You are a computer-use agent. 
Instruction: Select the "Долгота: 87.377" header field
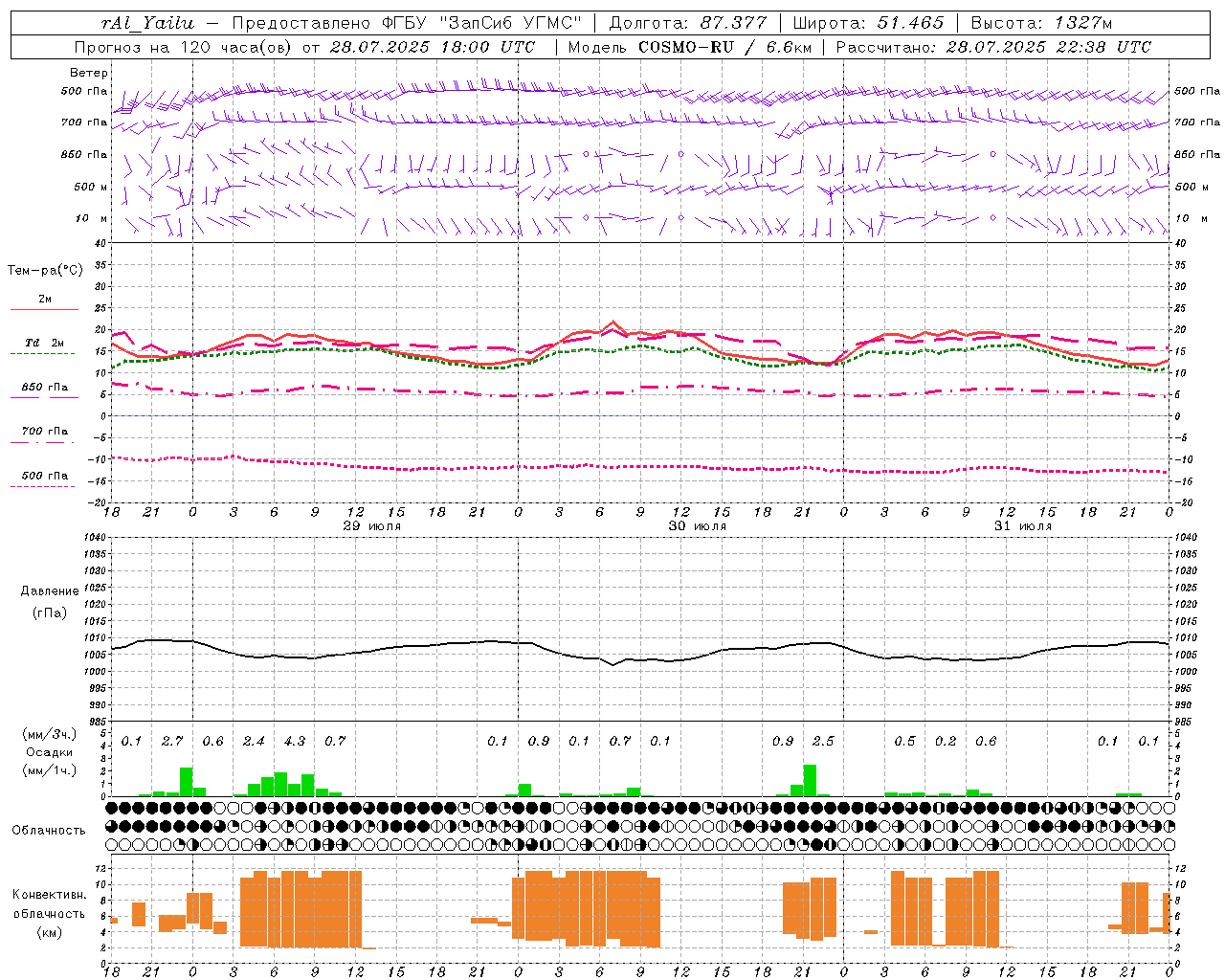pos(686,23)
